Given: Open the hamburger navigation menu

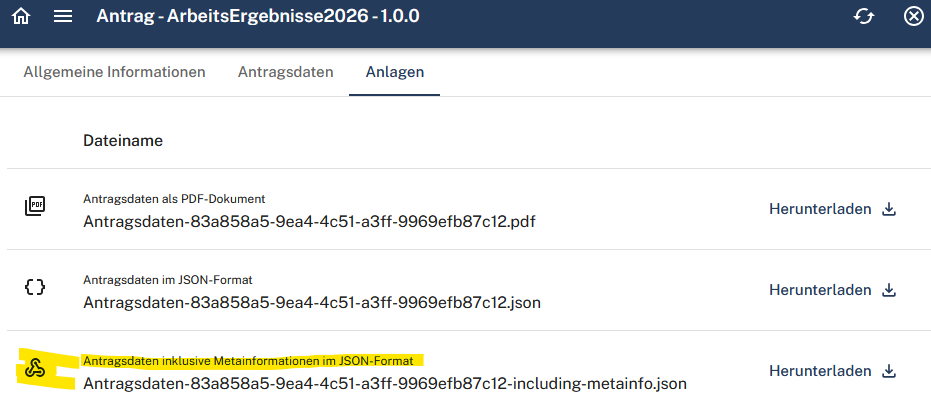Looking at the screenshot, I should click(63, 16).
